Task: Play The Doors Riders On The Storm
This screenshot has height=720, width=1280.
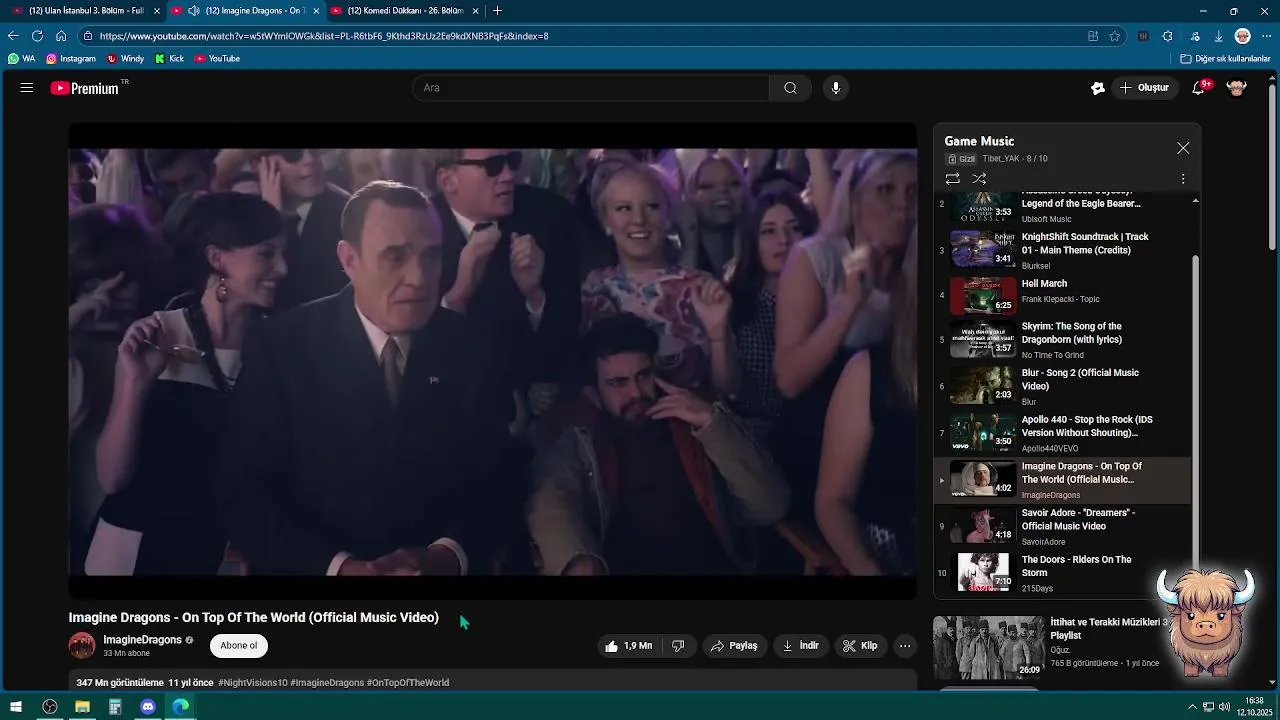Action: 1064,573
